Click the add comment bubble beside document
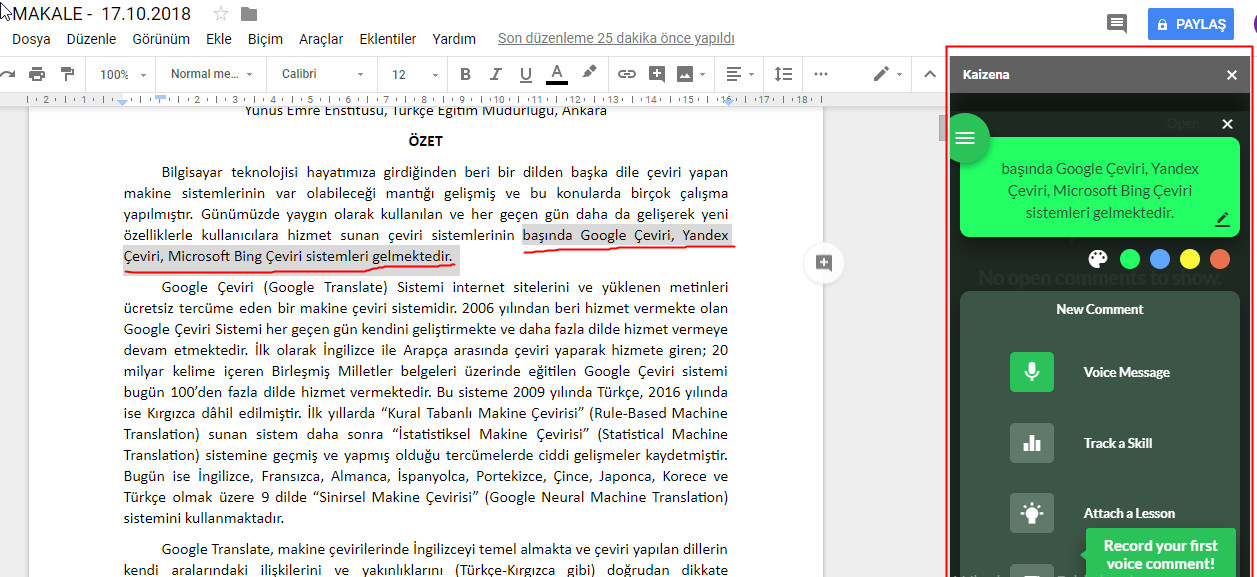The height and width of the screenshot is (577, 1257). [824, 263]
